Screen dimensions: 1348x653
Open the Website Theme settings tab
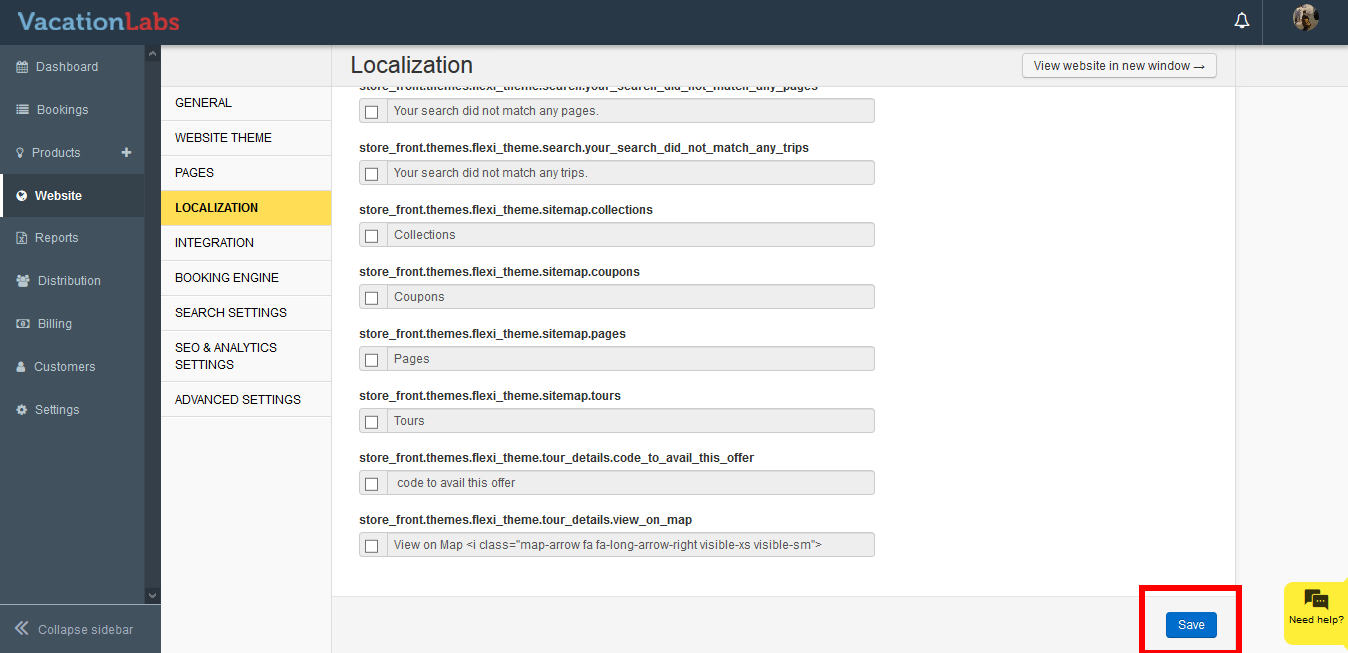(223, 138)
